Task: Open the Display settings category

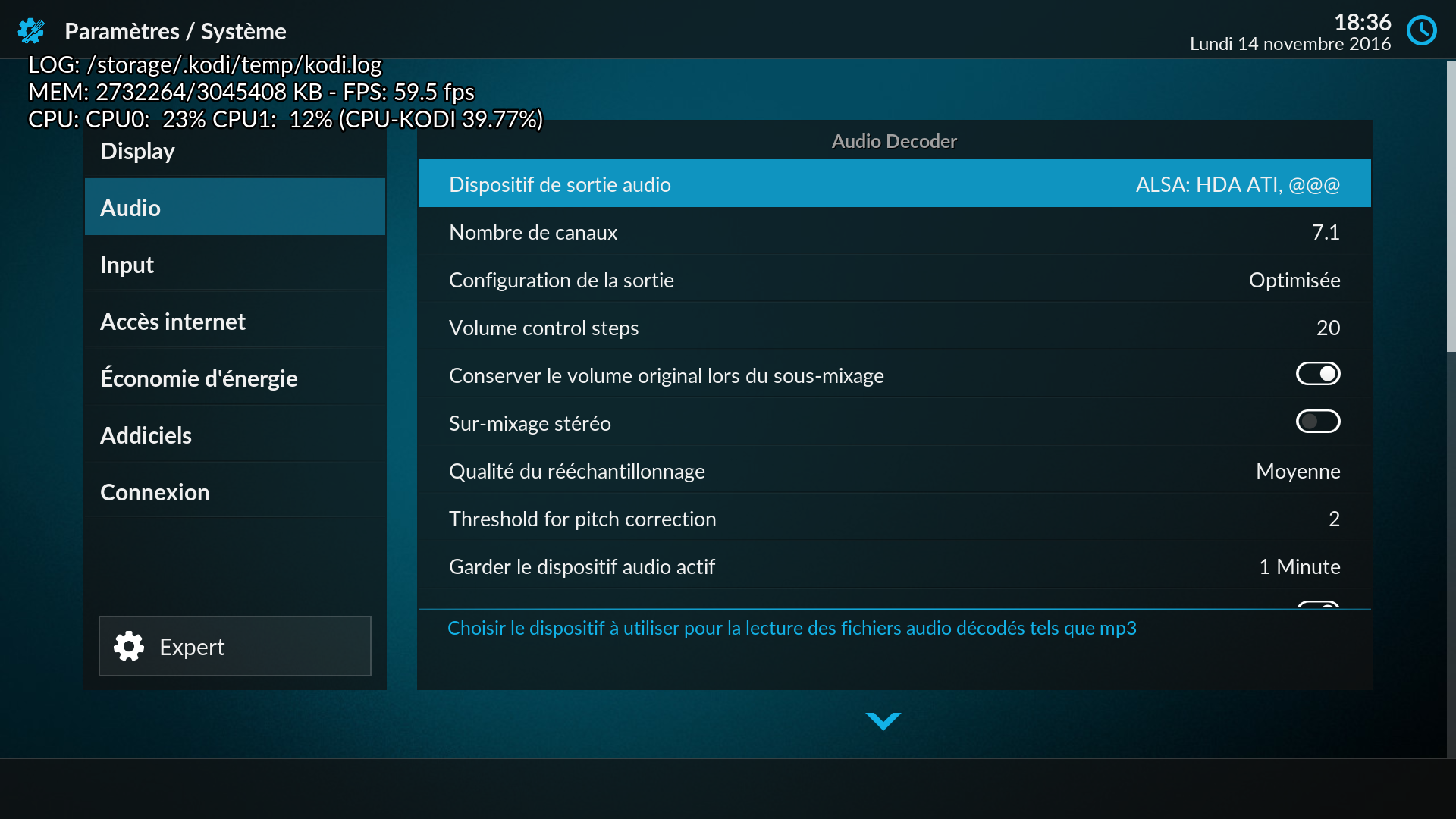Action: coord(235,150)
